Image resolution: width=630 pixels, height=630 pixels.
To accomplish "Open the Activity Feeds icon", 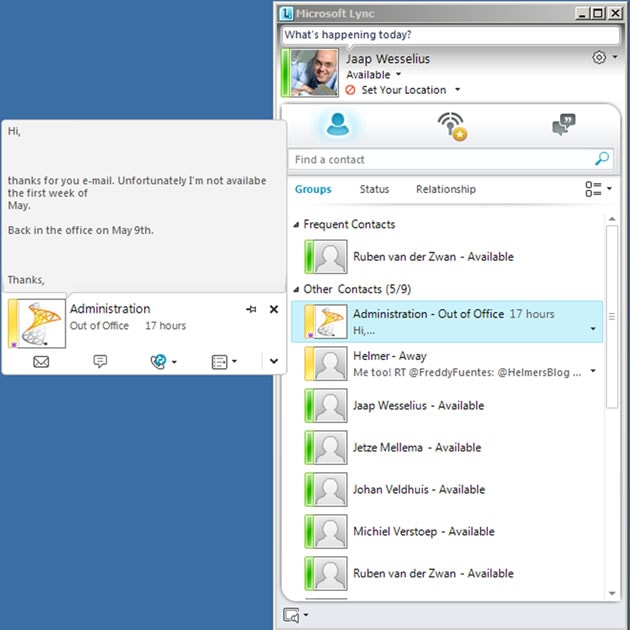I will [452, 126].
